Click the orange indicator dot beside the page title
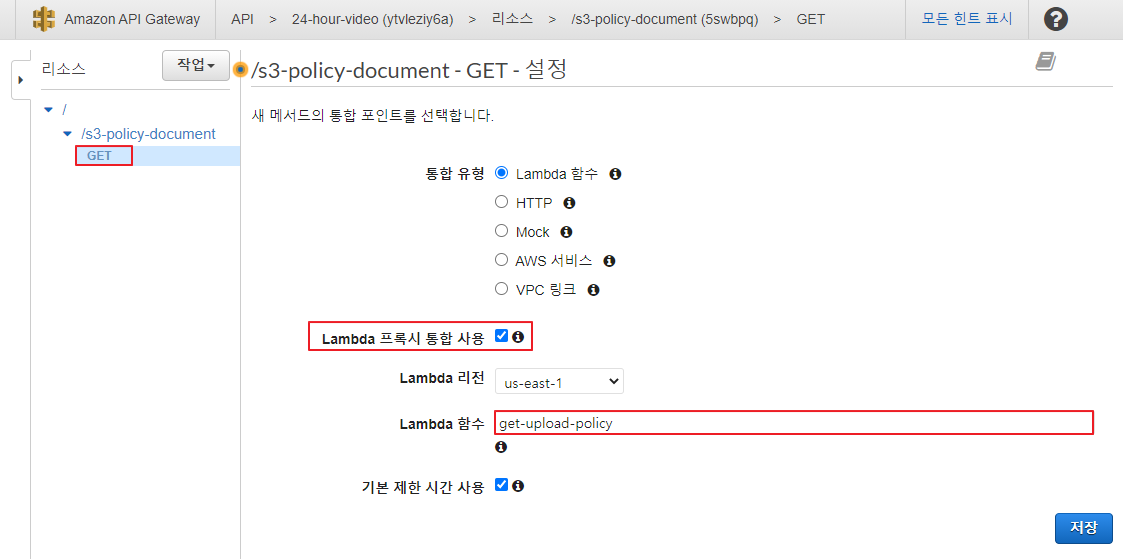The width and height of the screenshot is (1123, 559). coord(241,69)
